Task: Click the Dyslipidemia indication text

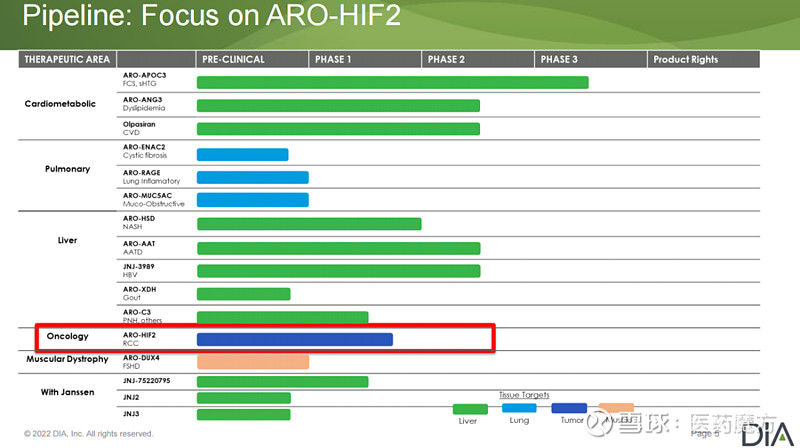Action: (x=144, y=108)
